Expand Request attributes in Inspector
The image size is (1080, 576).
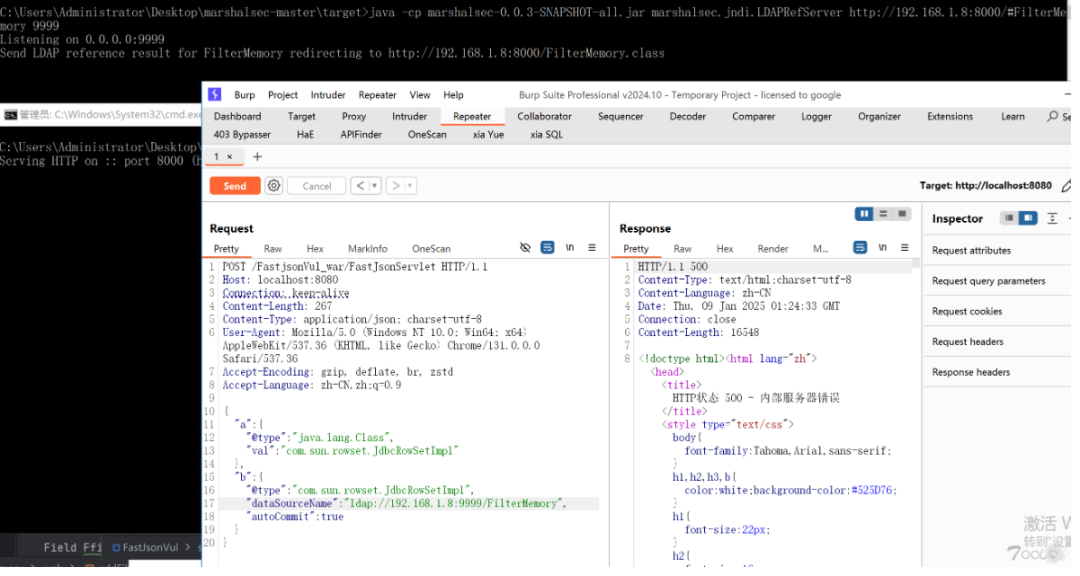997,251
